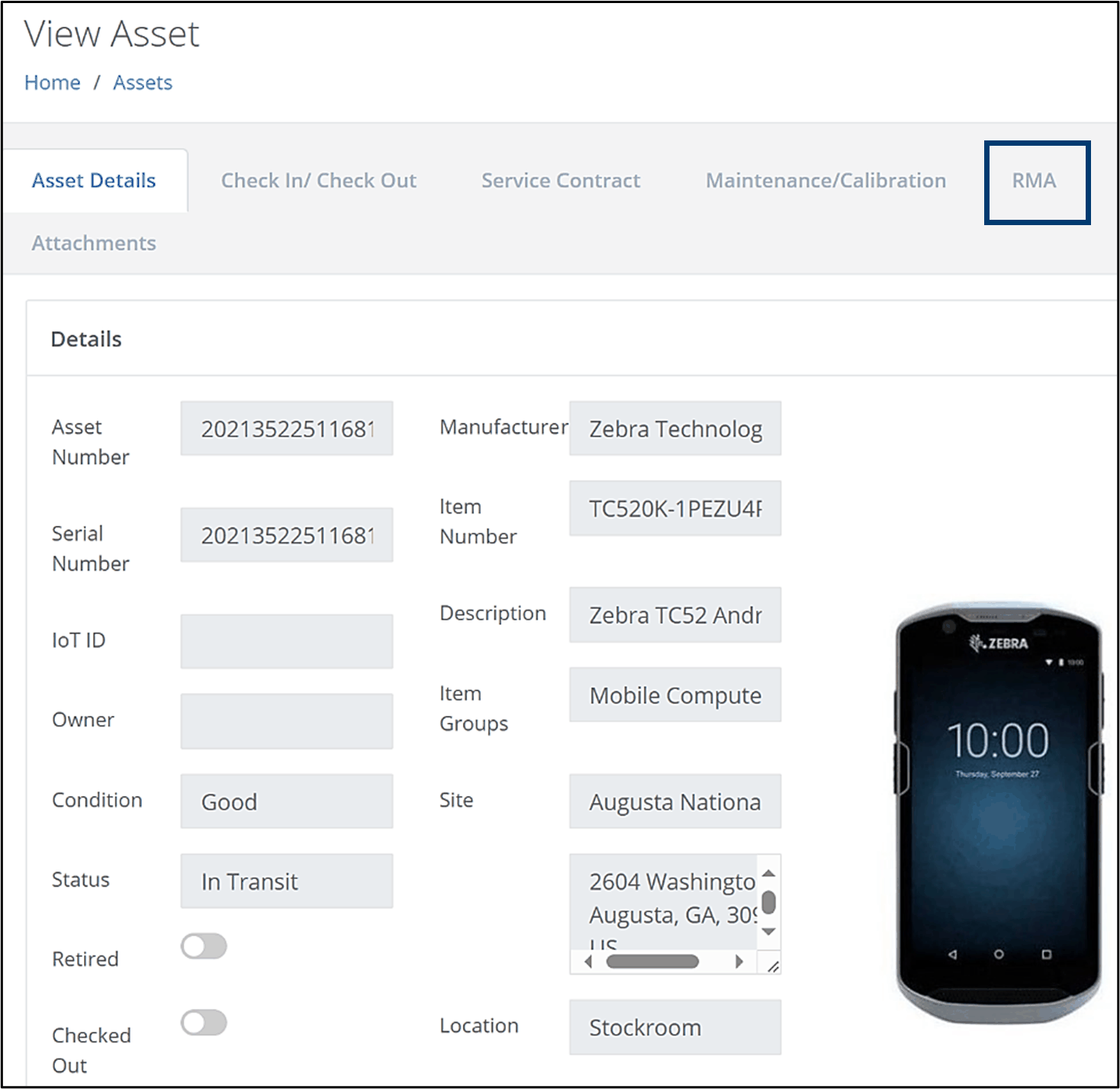This screenshot has width=1120, height=1089.
Task: Switch to the RMA tab
Action: (x=1035, y=181)
